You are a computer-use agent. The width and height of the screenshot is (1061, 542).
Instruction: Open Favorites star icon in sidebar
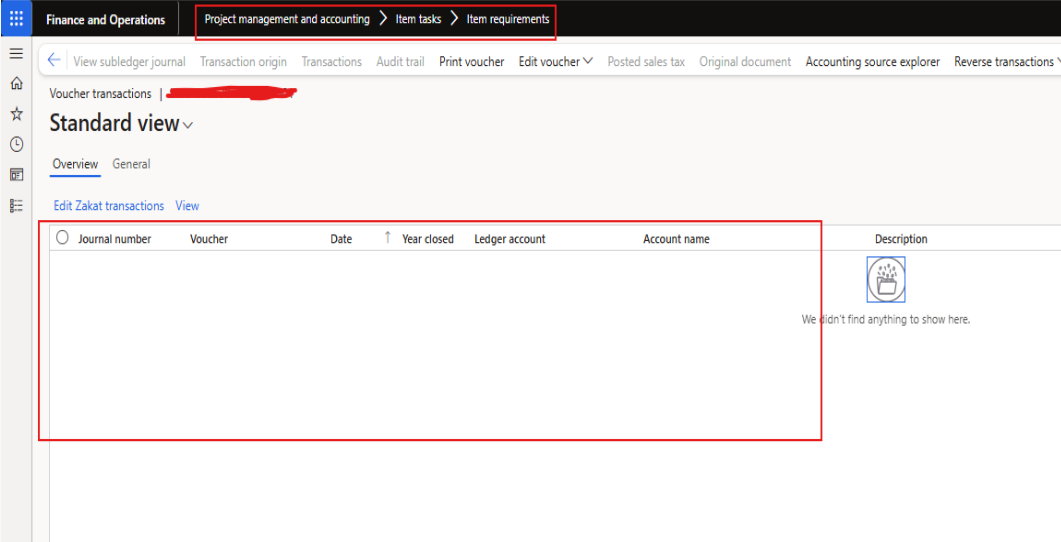tap(16, 114)
